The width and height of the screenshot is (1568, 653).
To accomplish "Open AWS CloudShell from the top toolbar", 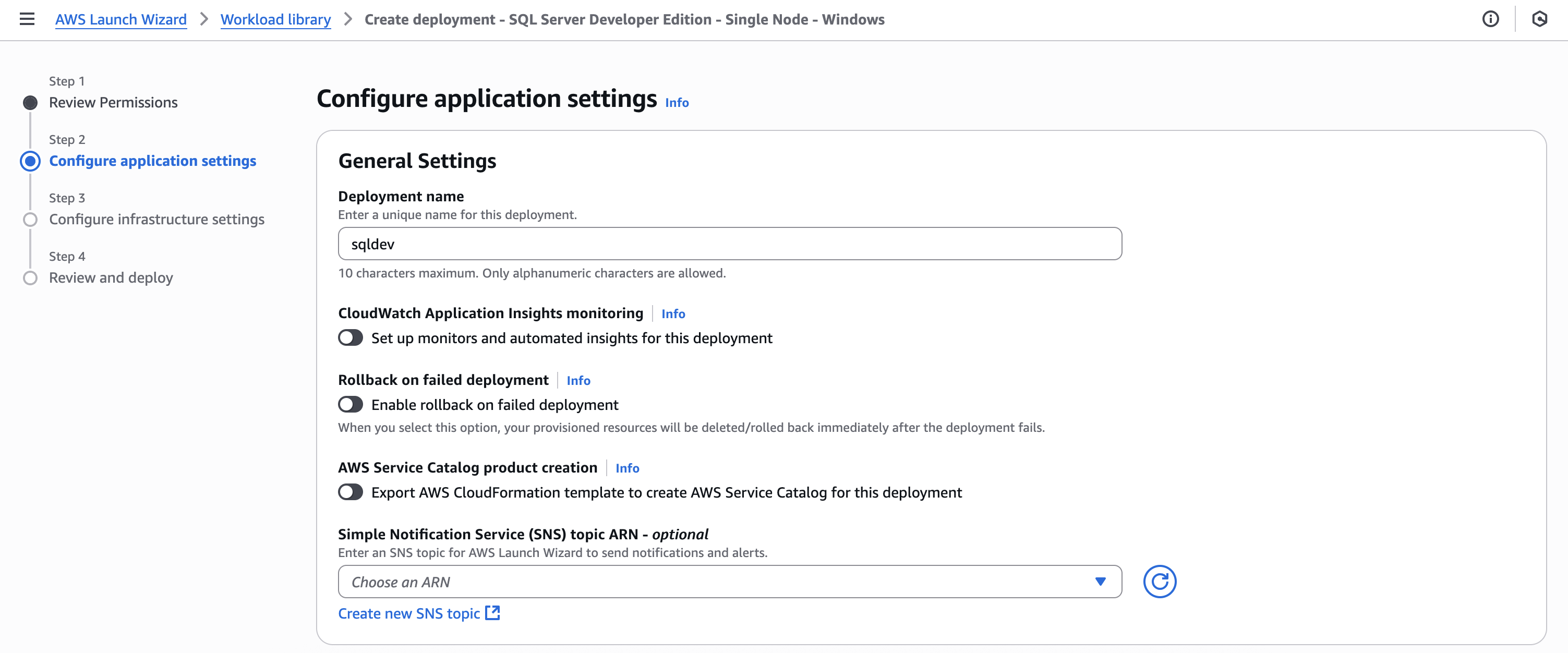I will click(x=1540, y=19).
